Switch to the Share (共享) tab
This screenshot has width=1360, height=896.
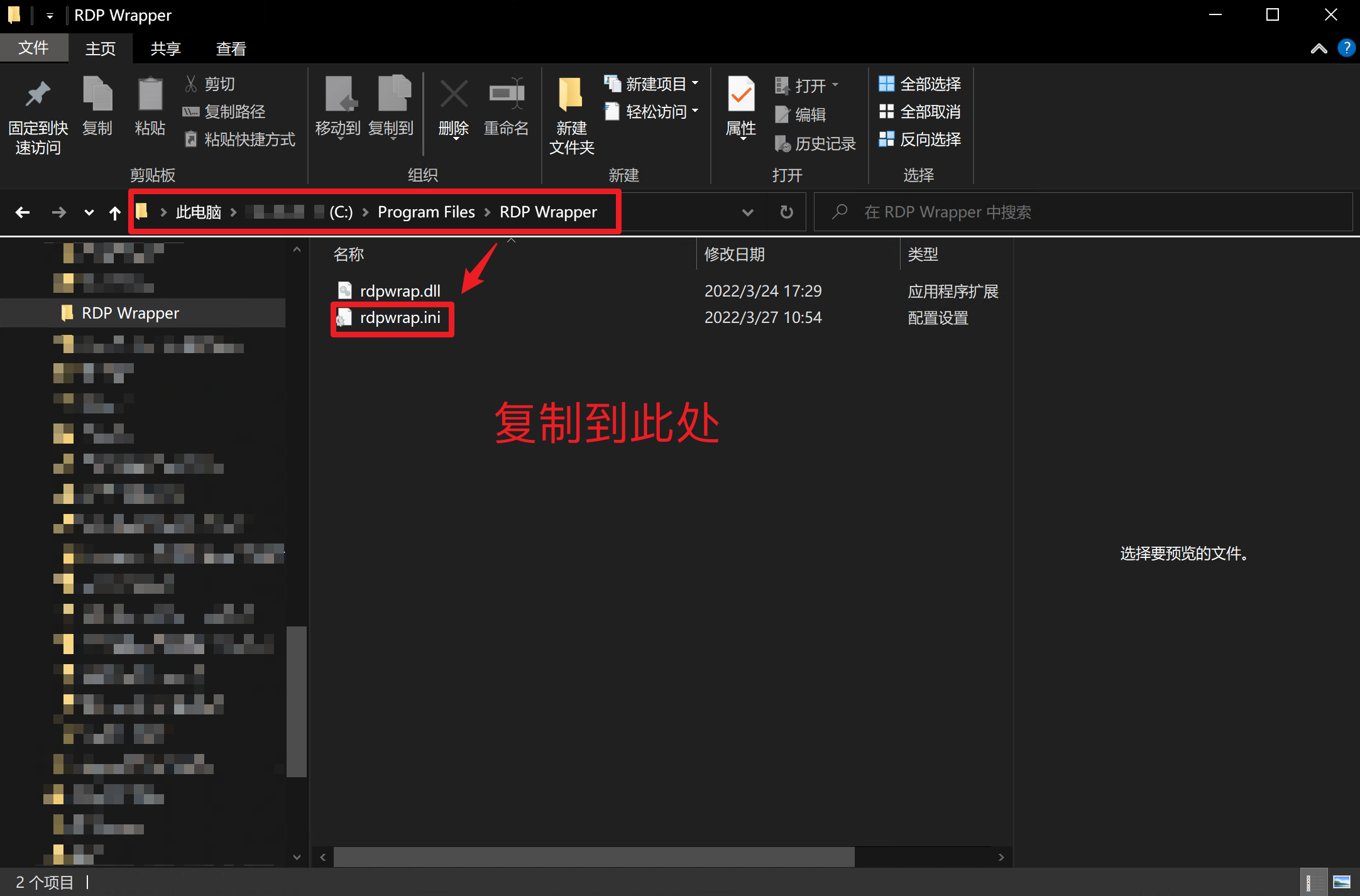(x=166, y=48)
